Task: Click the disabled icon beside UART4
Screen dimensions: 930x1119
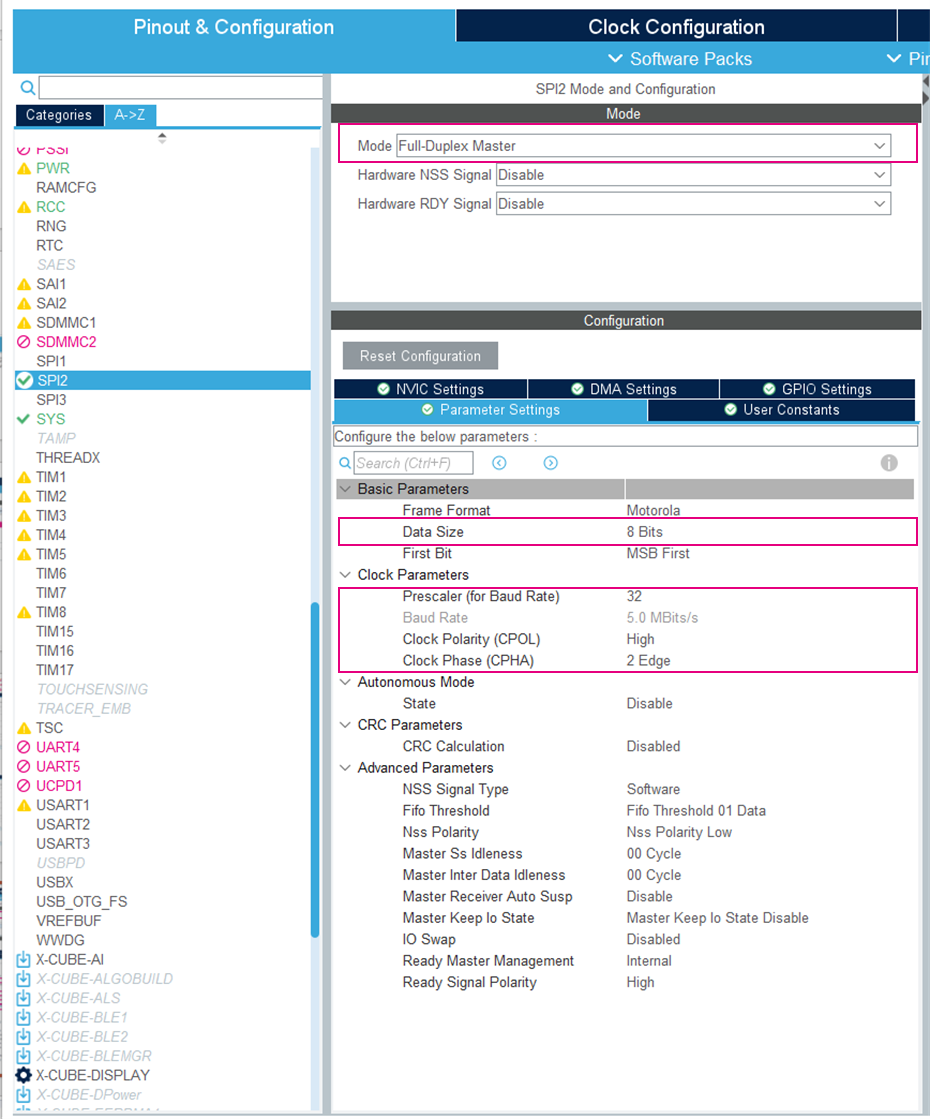Action: point(24,747)
